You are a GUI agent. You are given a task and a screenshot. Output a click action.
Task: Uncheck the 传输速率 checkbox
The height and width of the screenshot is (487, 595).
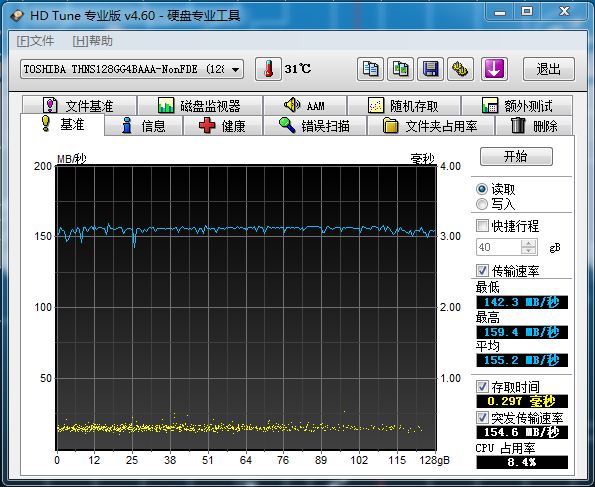pyautogui.click(x=482, y=270)
